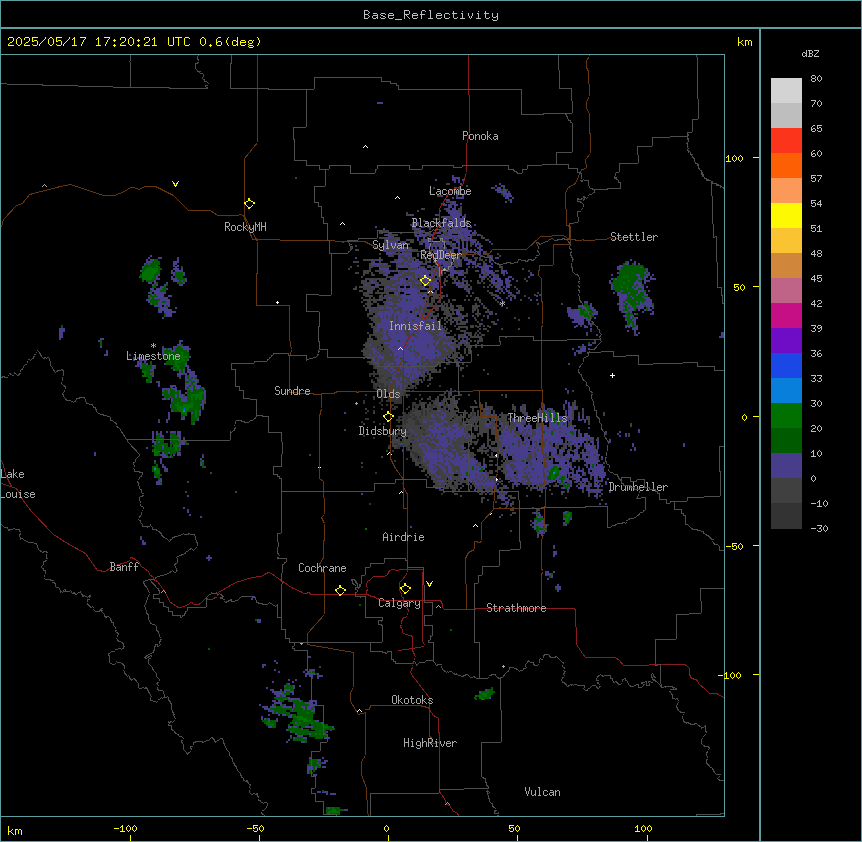Image resolution: width=862 pixels, height=842 pixels.
Task: Select the magenta swatch in the dBZ legend
Action: tap(786, 315)
